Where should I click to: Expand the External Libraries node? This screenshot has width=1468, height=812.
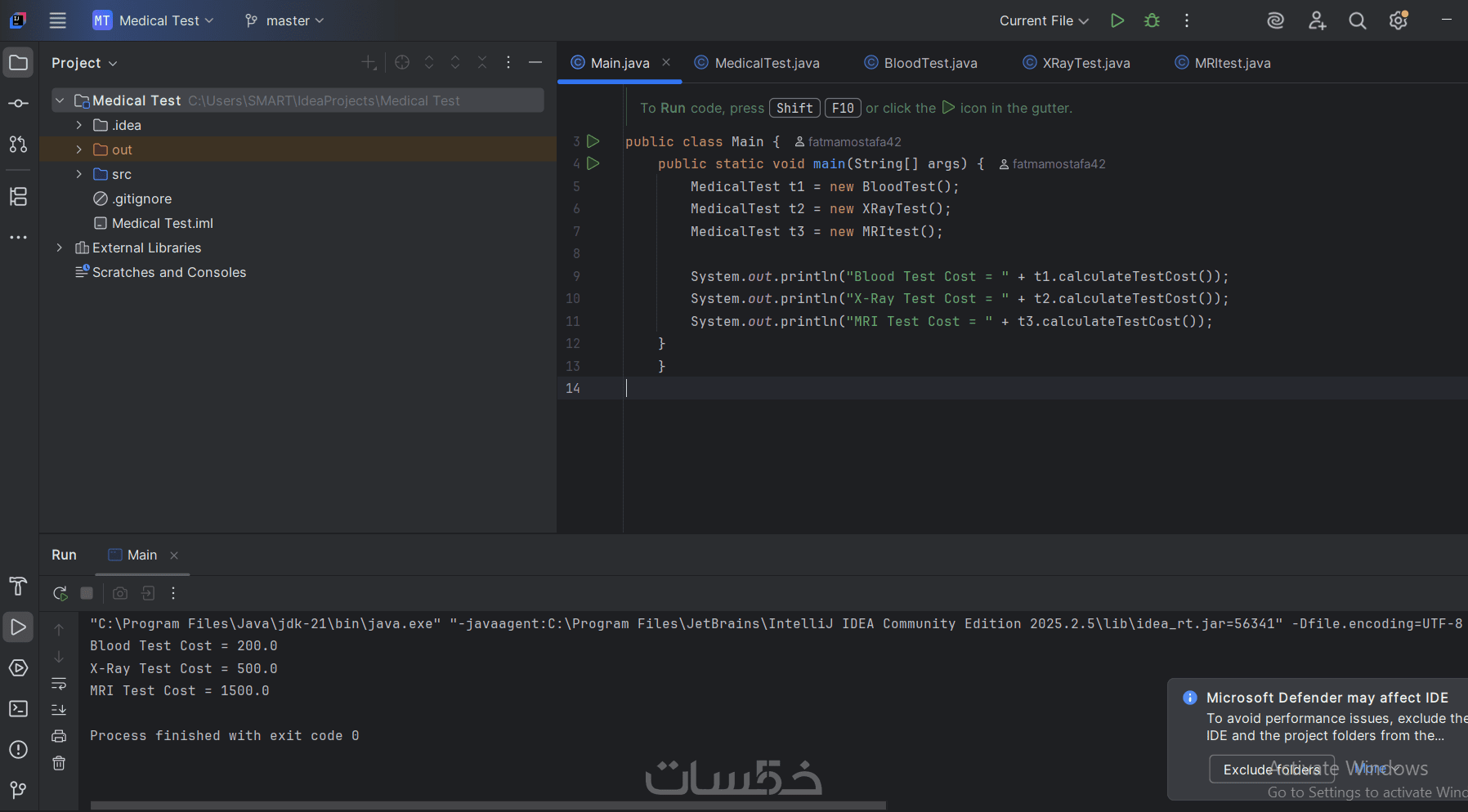coord(60,248)
